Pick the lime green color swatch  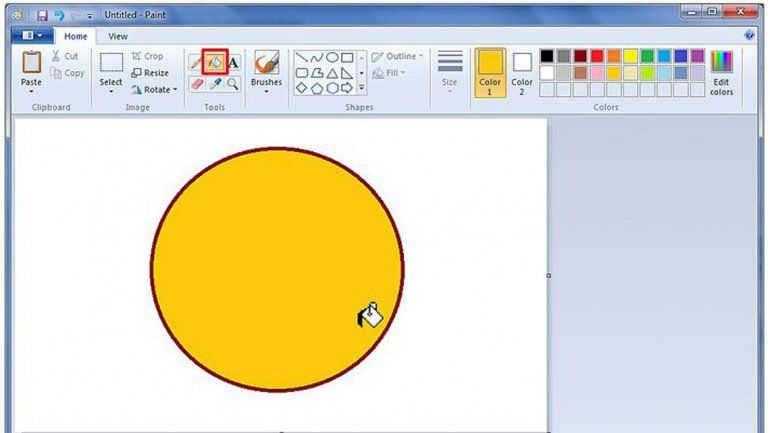pos(647,73)
